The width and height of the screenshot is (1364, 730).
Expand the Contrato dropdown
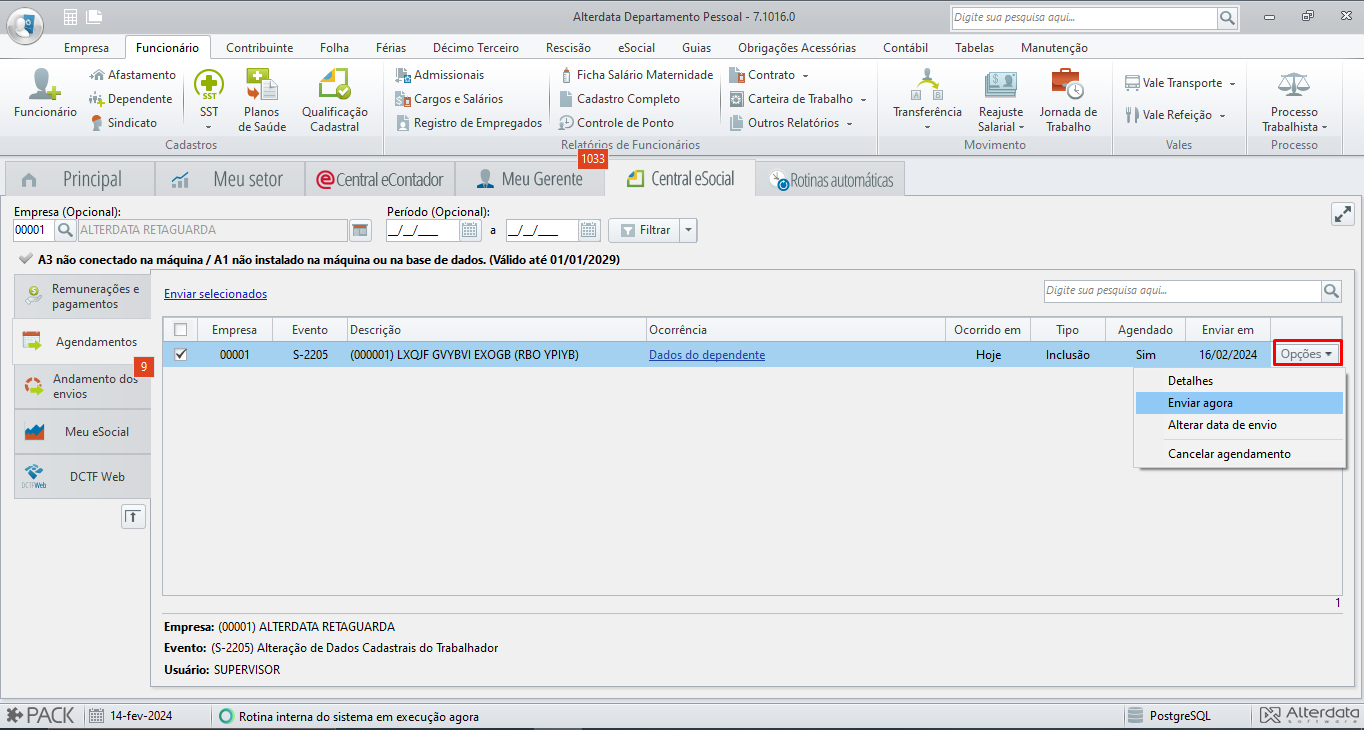coord(805,75)
